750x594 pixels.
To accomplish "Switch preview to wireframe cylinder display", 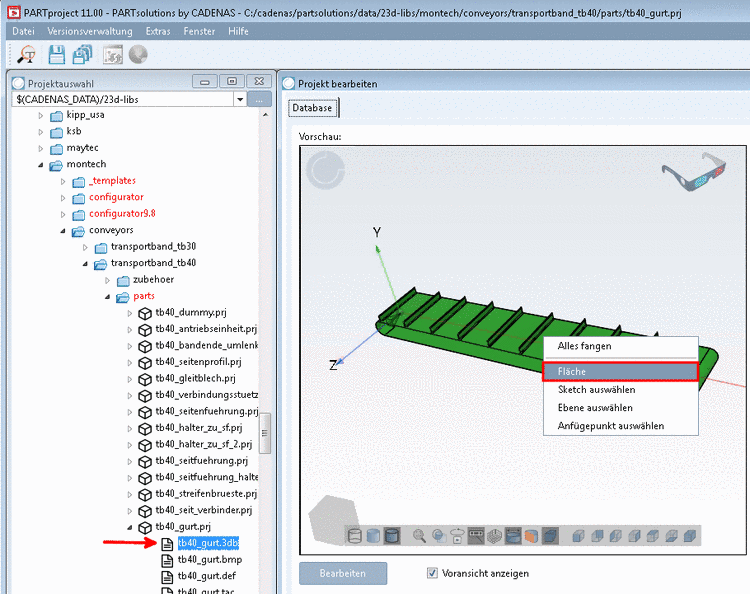I will (354, 536).
